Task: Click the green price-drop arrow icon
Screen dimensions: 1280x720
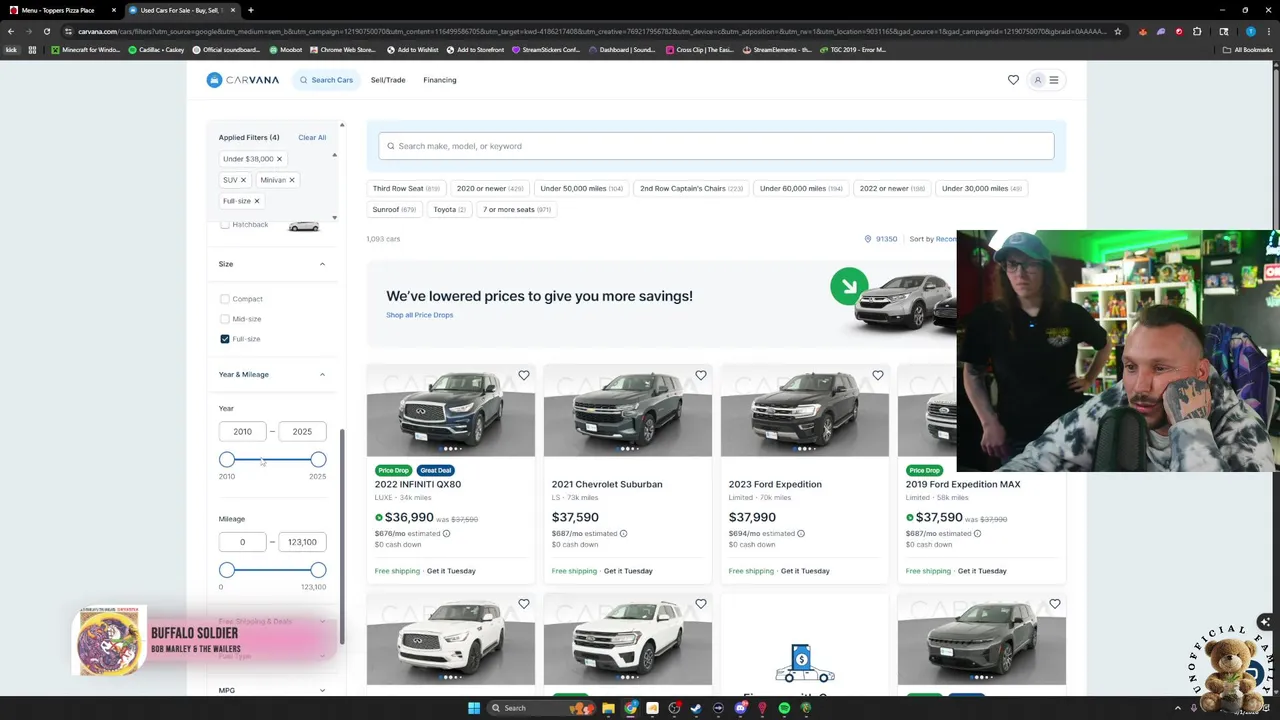Action: point(849,287)
